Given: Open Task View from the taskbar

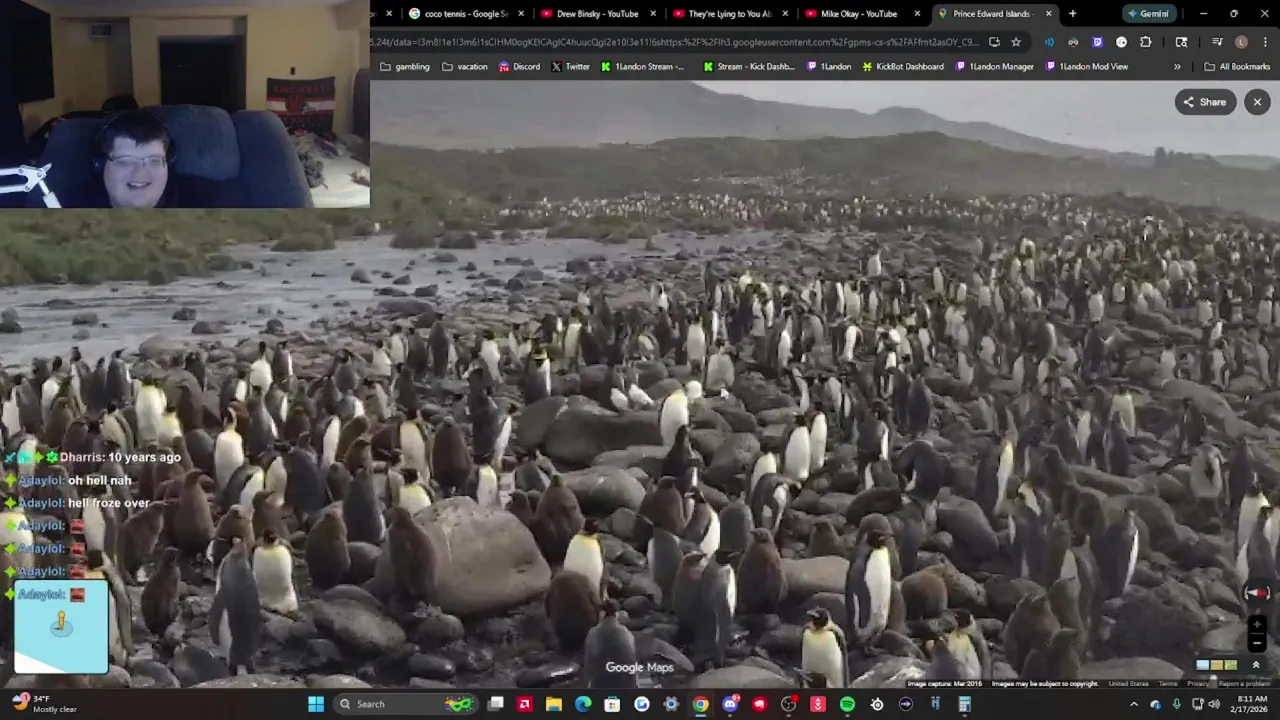Looking at the screenshot, I should (495, 704).
